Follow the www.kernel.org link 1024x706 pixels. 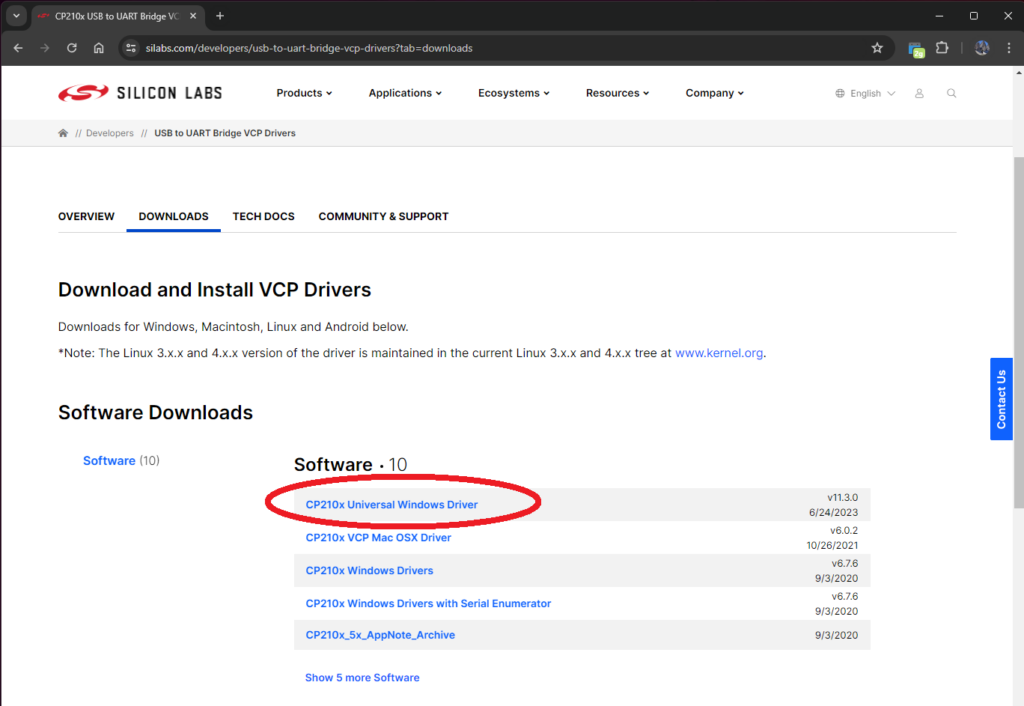pyautogui.click(x=719, y=353)
